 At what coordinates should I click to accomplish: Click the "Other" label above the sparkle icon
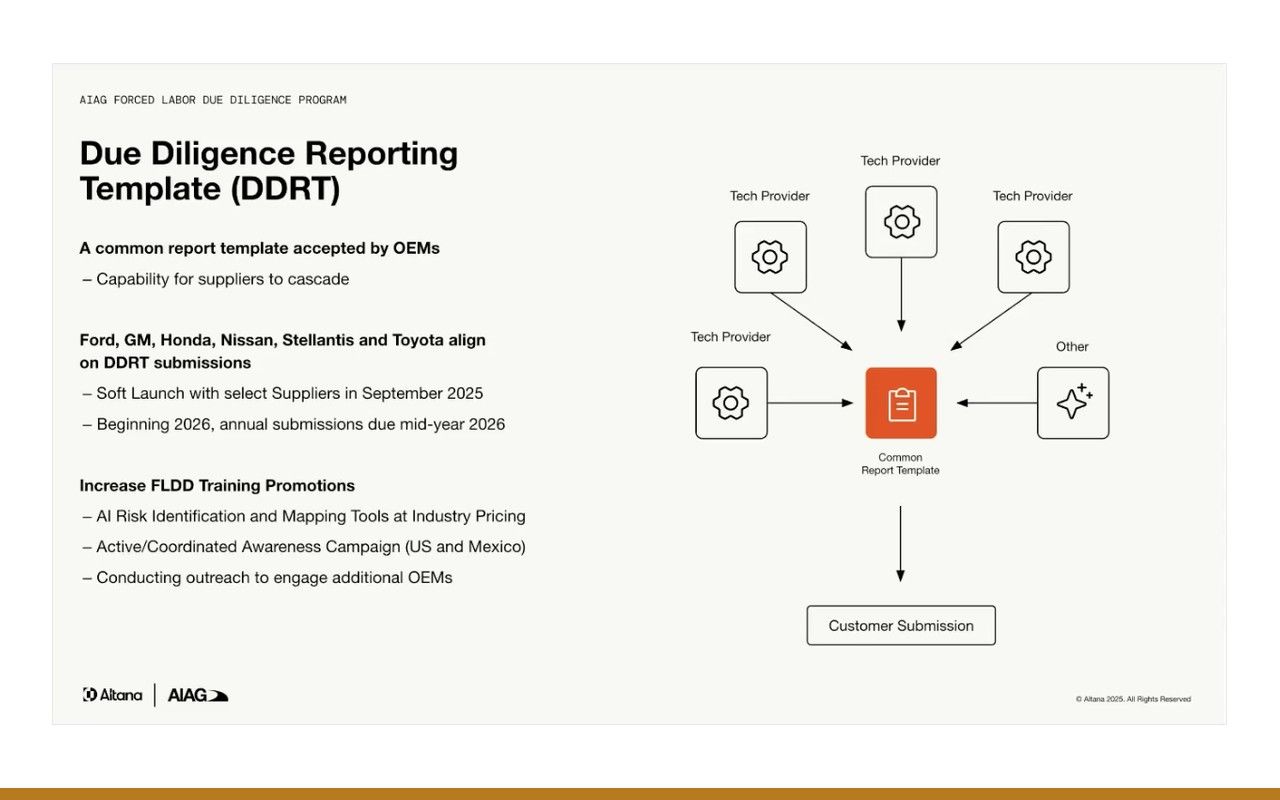(1072, 347)
